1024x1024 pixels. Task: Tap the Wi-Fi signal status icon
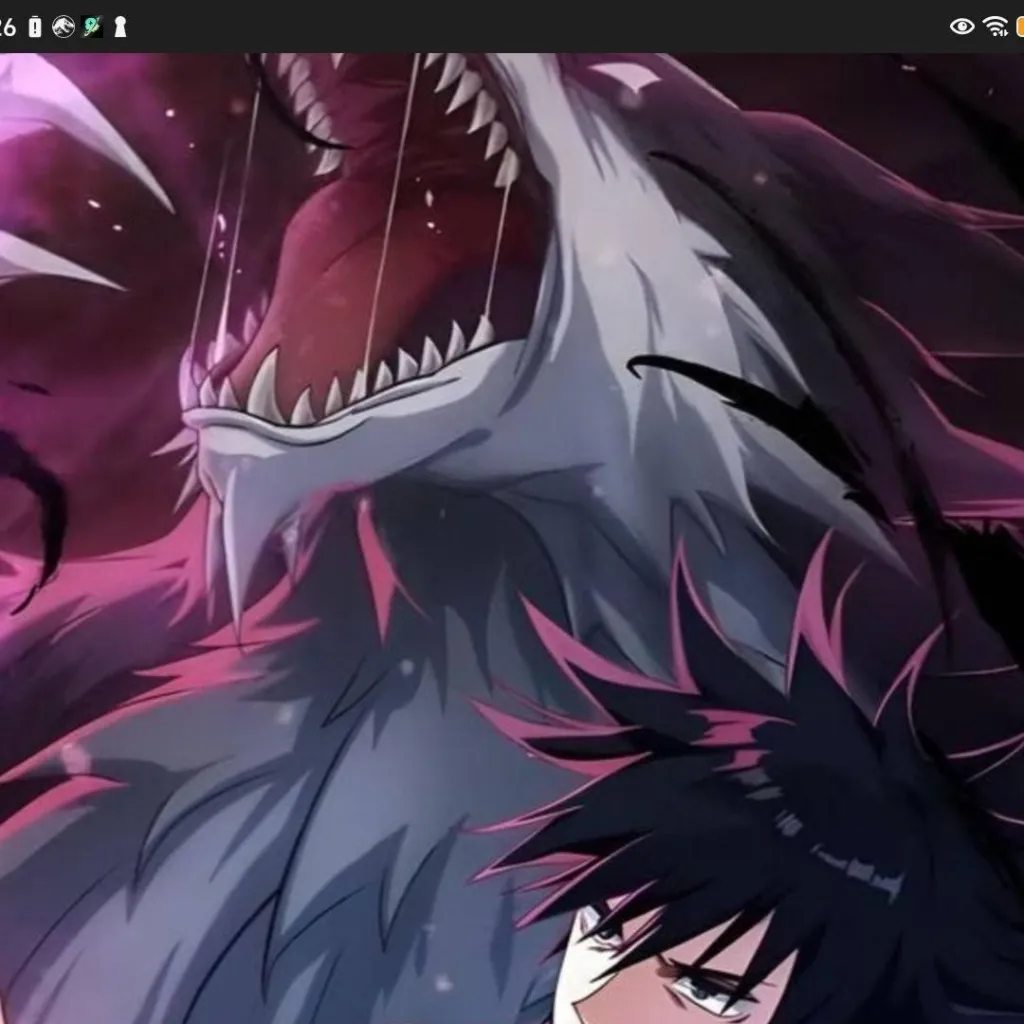(x=995, y=27)
